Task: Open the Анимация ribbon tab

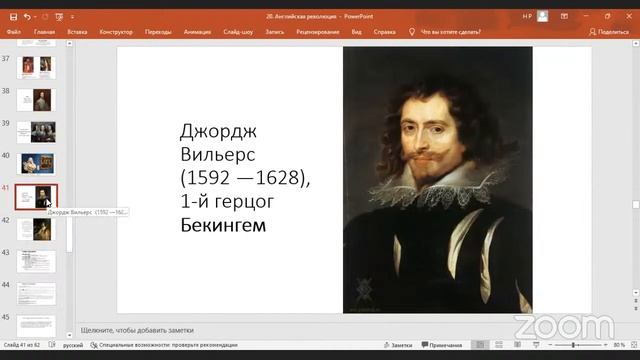Action: pos(197,32)
